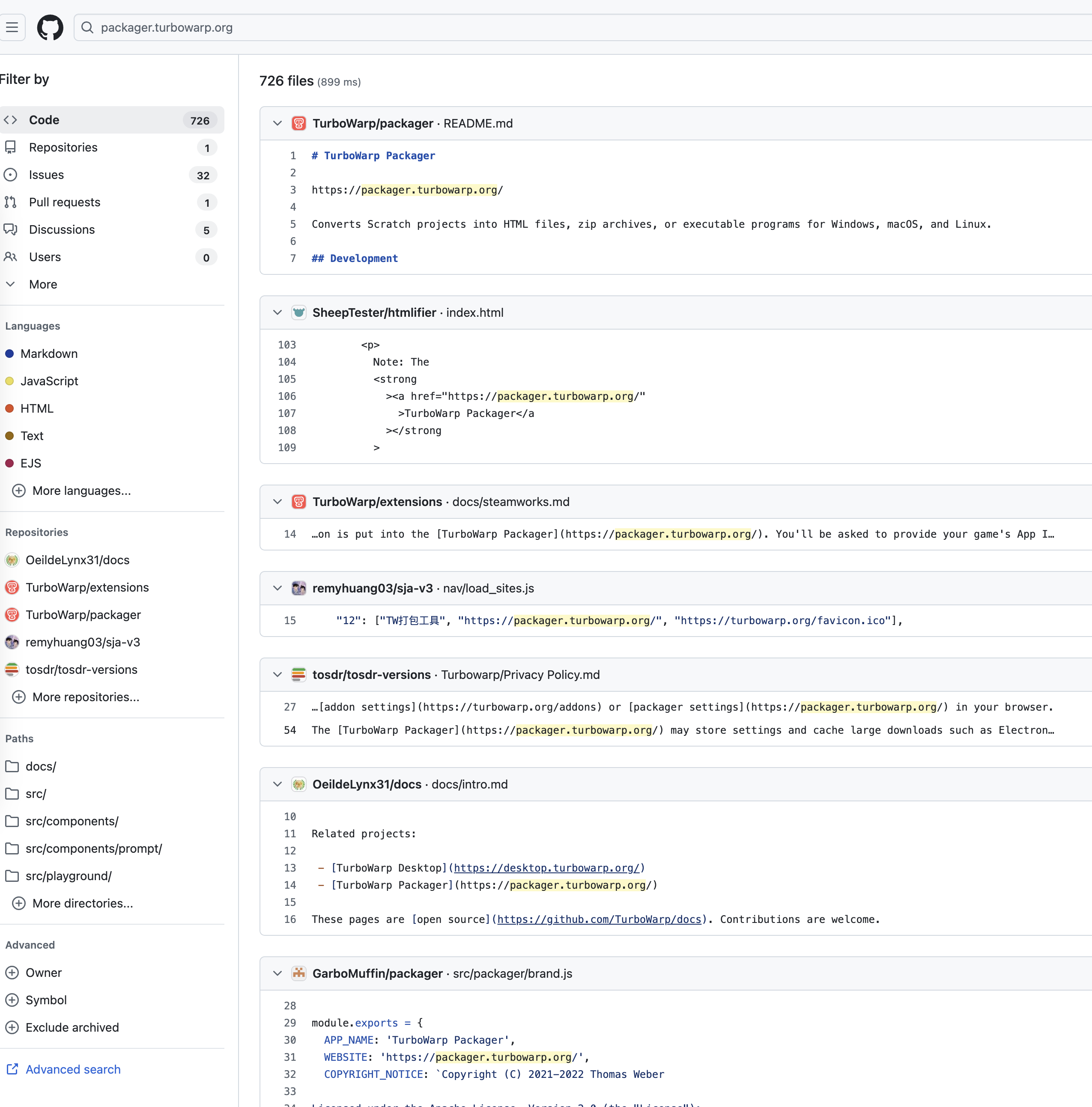Filter by docs/ path
Image resolution: width=1092 pixels, height=1107 pixels.
point(30,766)
